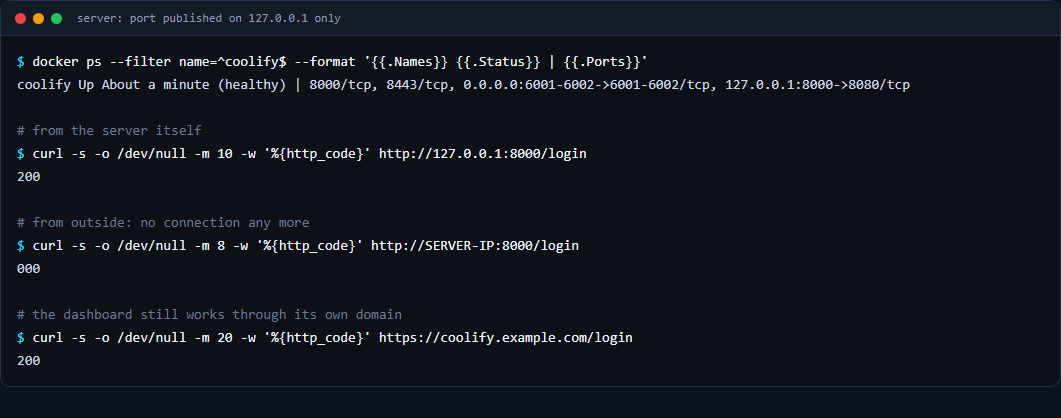Click the curl command for https://coolify.example.com/login
Screen dimensions: 1061x418
[x=325, y=338]
